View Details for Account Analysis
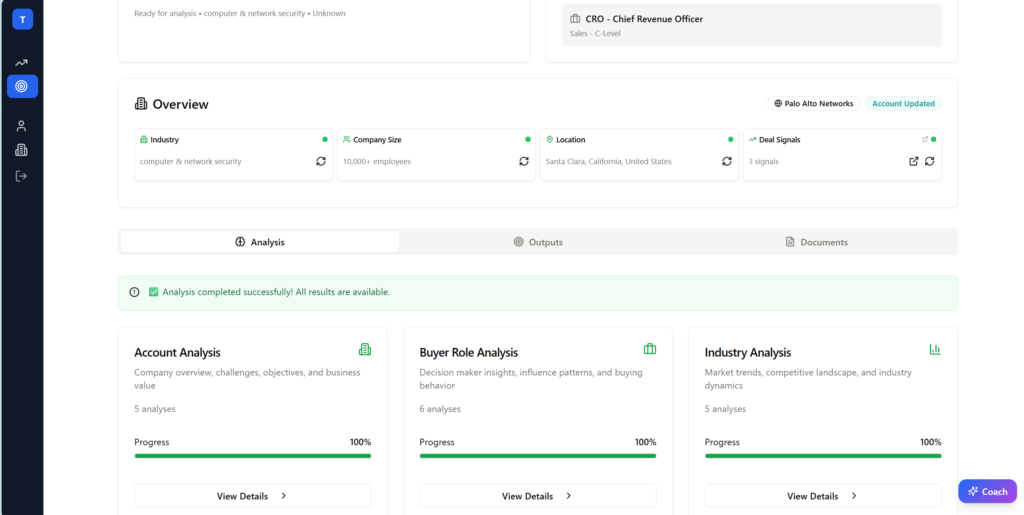 point(252,496)
